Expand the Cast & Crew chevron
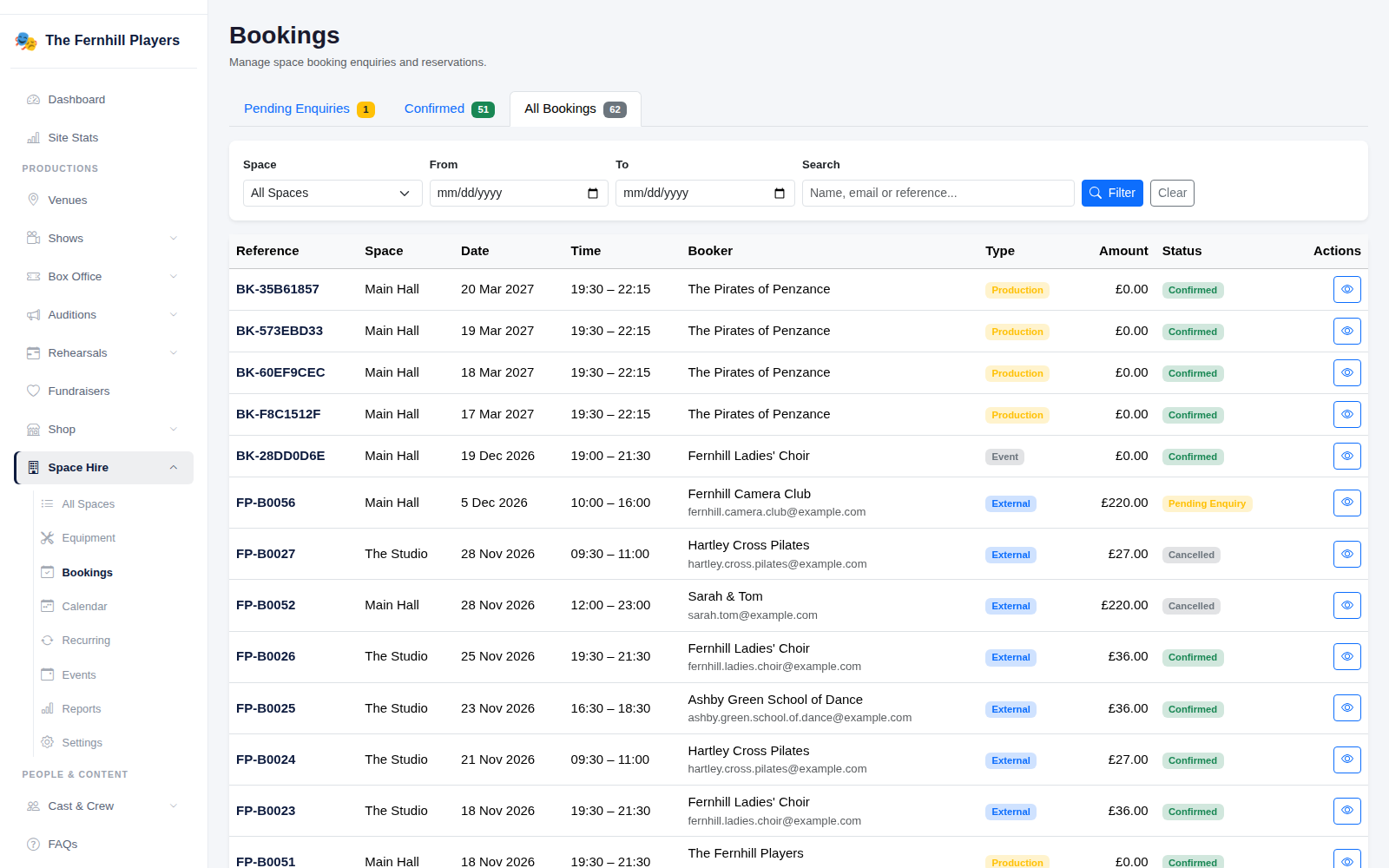Image resolution: width=1389 pixels, height=868 pixels. [x=174, y=806]
